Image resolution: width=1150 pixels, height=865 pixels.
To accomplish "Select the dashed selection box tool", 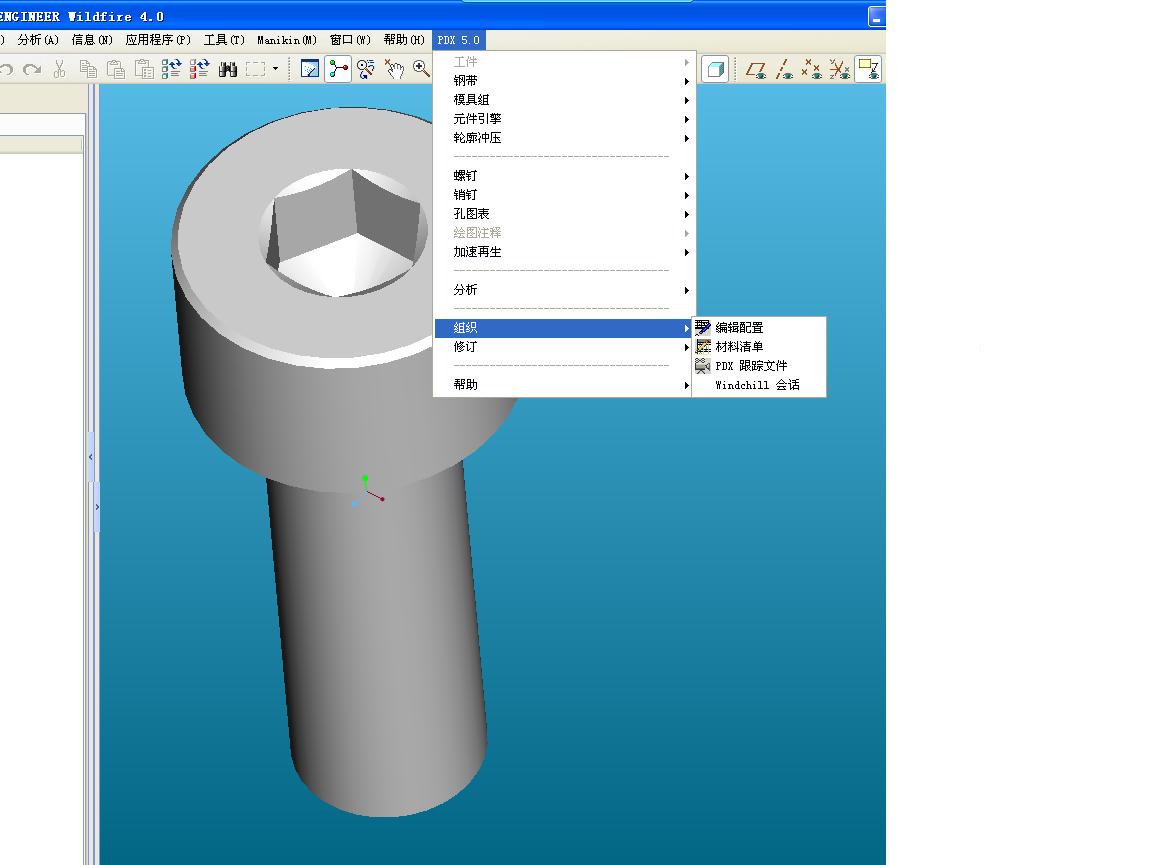I will point(255,70).
